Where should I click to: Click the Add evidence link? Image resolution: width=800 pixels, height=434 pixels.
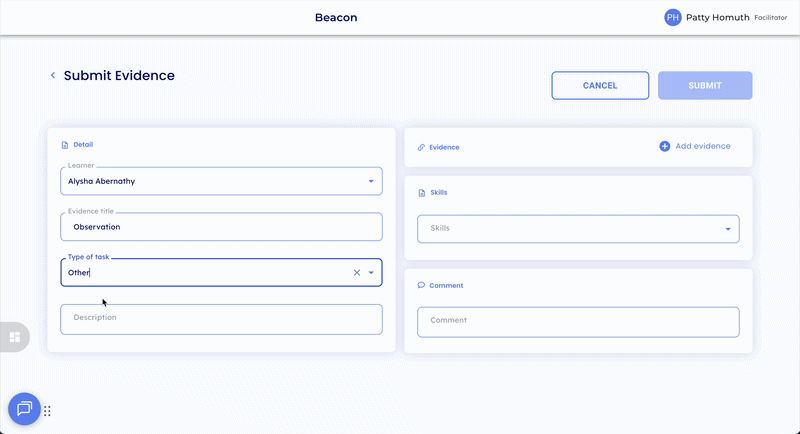[x=702, y=146]
